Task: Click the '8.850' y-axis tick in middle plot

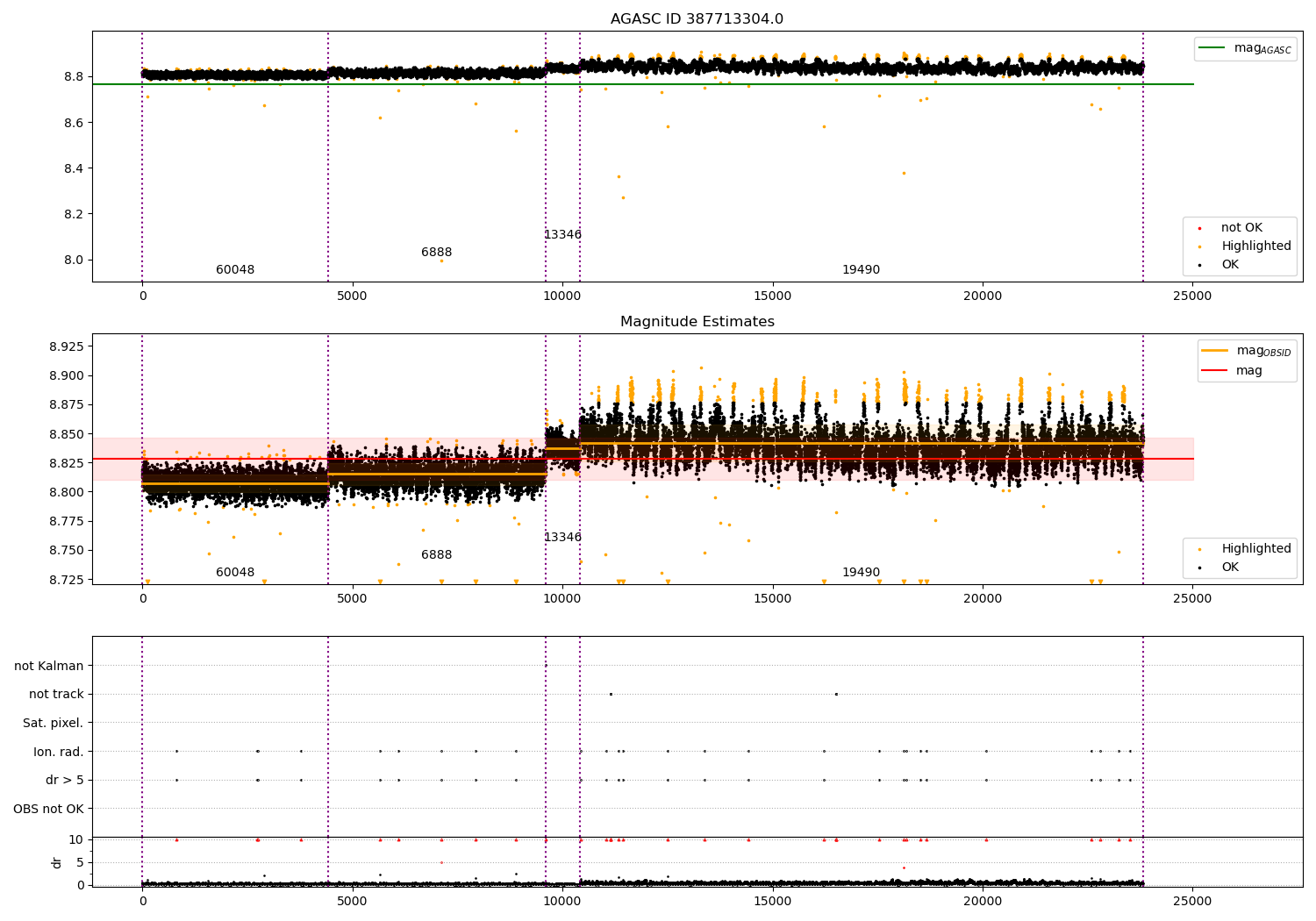Action: 67,434
